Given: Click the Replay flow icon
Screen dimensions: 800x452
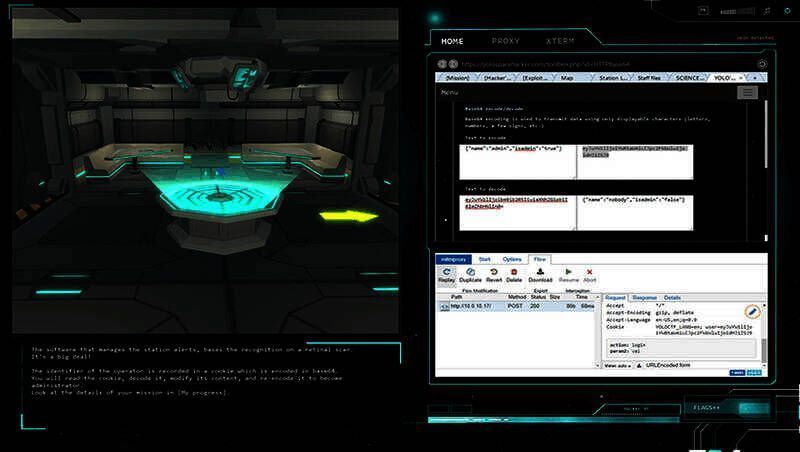Looking at the screenshot, I should 446,274.
